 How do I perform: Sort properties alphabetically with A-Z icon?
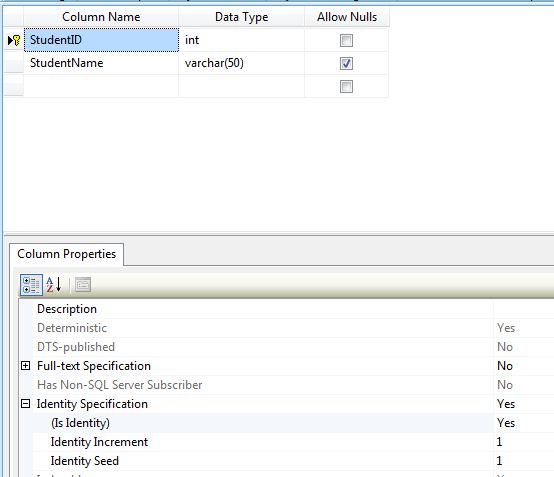click(x=54, y=285)
